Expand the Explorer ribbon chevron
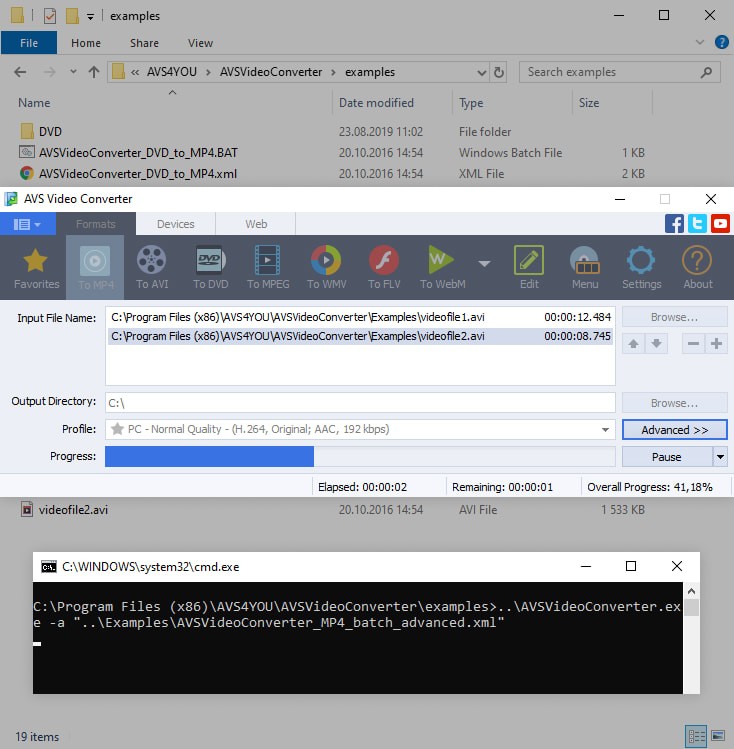 pyautogui.click(x=700, y=43)
